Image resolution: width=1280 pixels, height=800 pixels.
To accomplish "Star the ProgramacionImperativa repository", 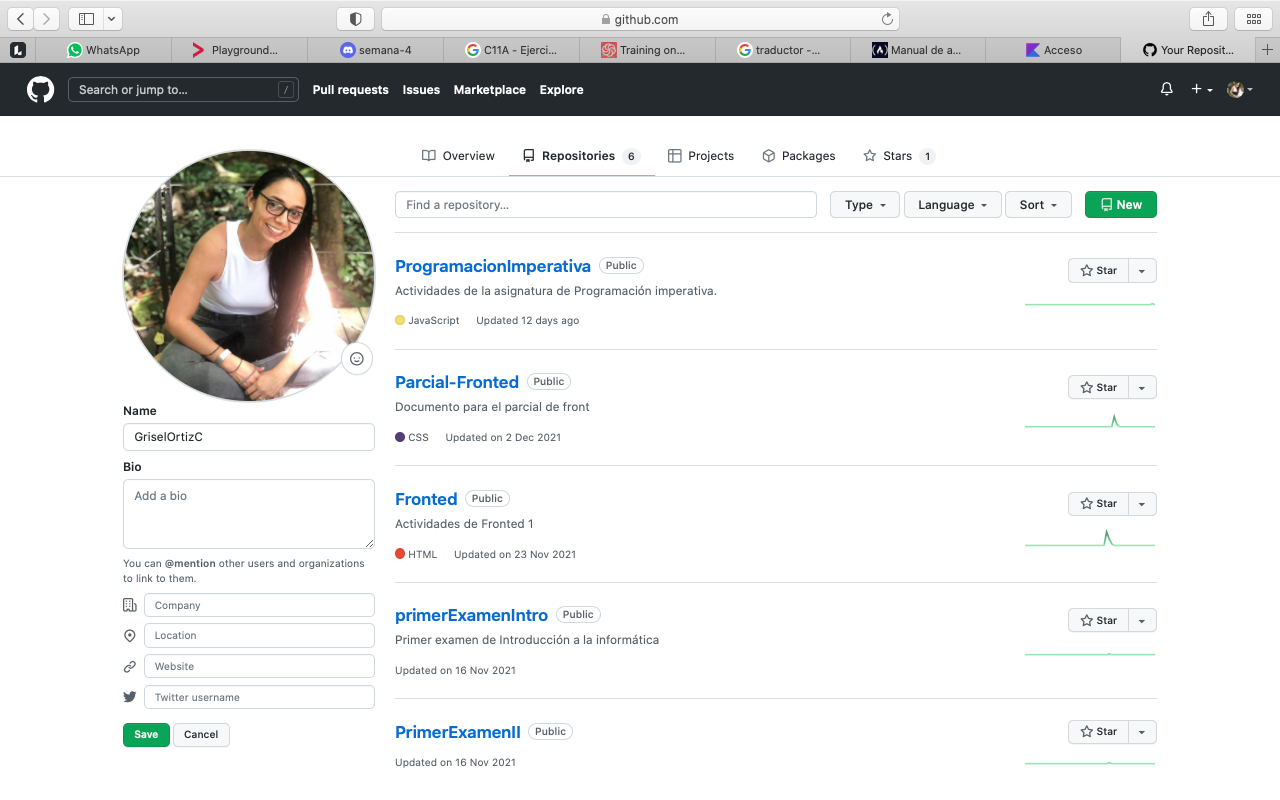I will (x=1098, y=271).
